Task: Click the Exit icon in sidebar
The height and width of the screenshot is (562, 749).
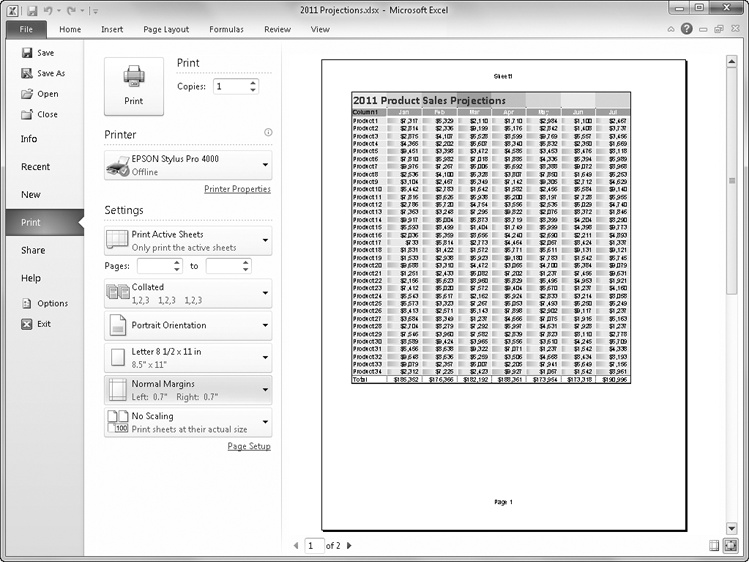Action: tap(27, 324)
